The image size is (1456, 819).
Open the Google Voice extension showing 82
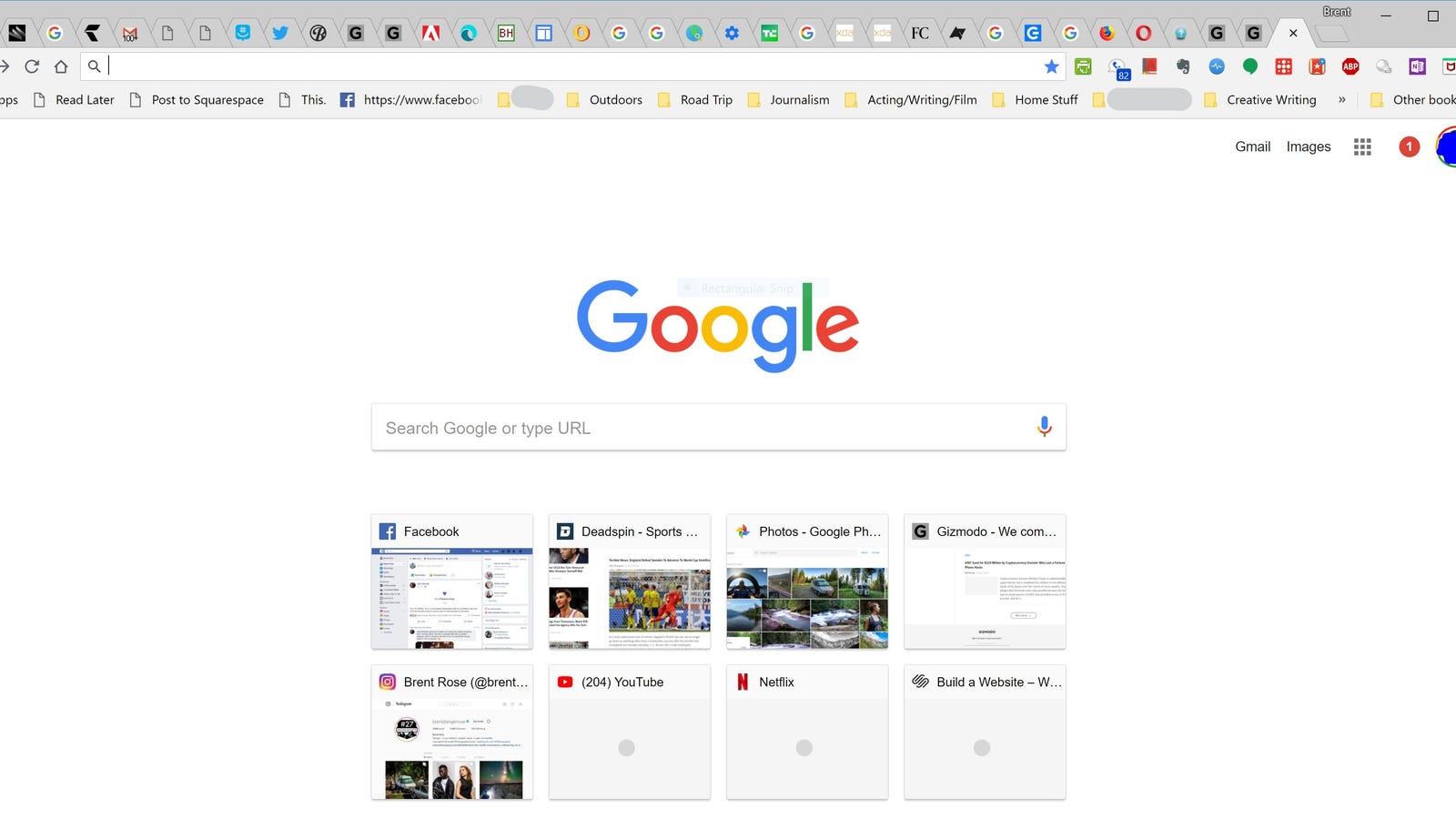(x=1118, y=68)
